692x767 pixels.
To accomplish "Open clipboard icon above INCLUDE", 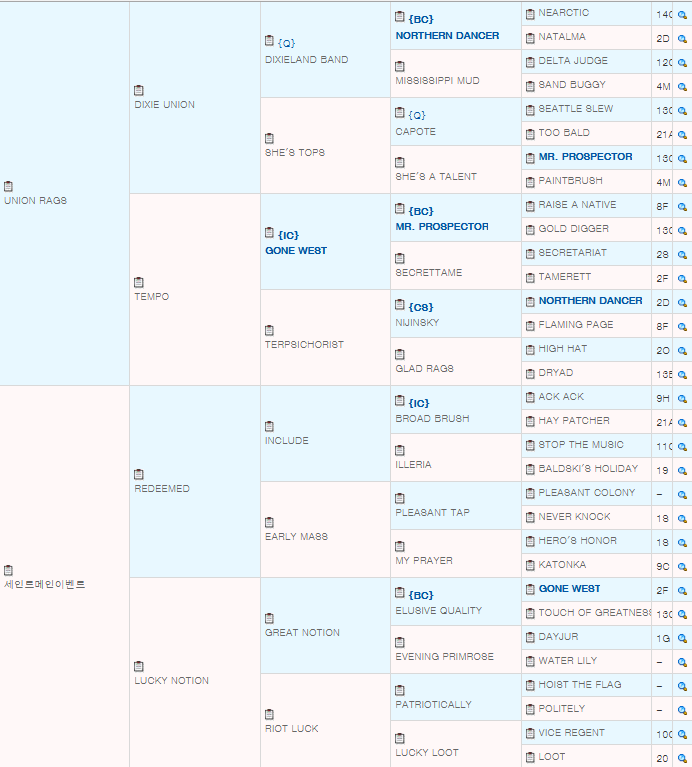I will click(269, 427).
